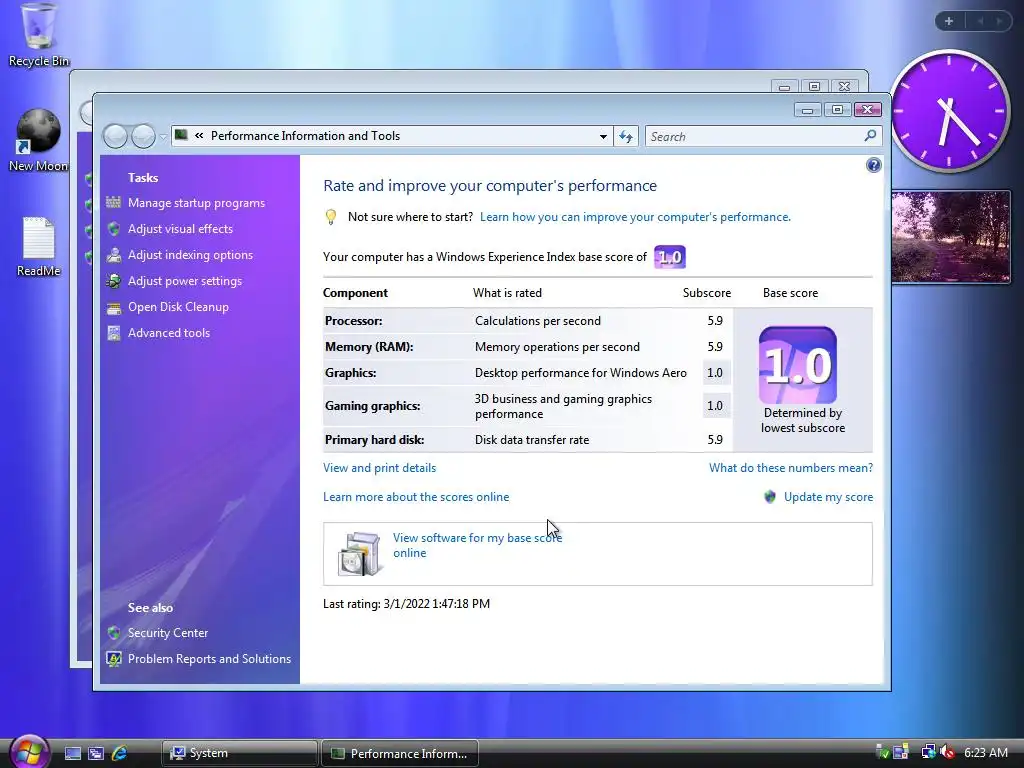1024x768 pixels.
Task: Open View software for my base score online
Action: [477, 545]
